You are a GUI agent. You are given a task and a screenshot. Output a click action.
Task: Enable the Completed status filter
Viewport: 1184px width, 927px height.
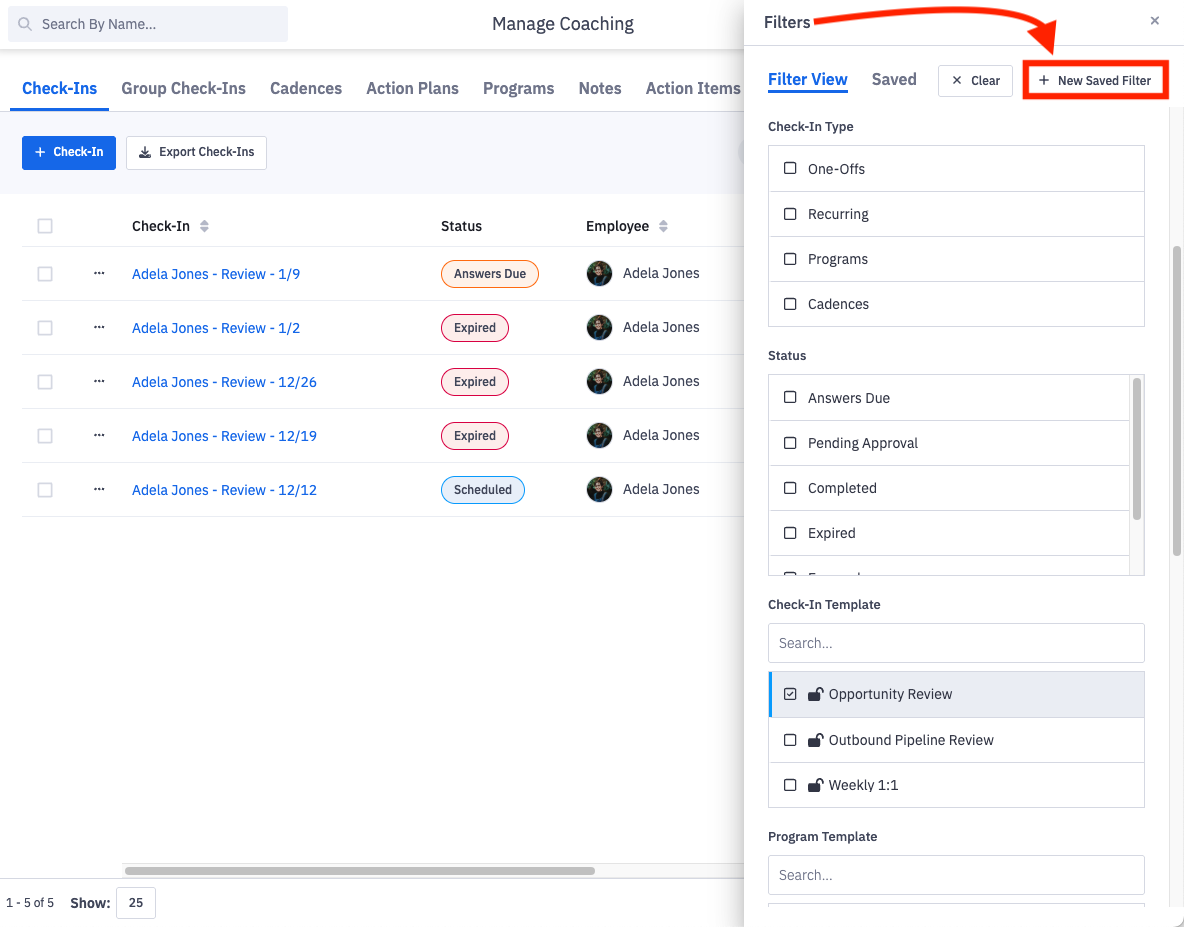[790, 488]
